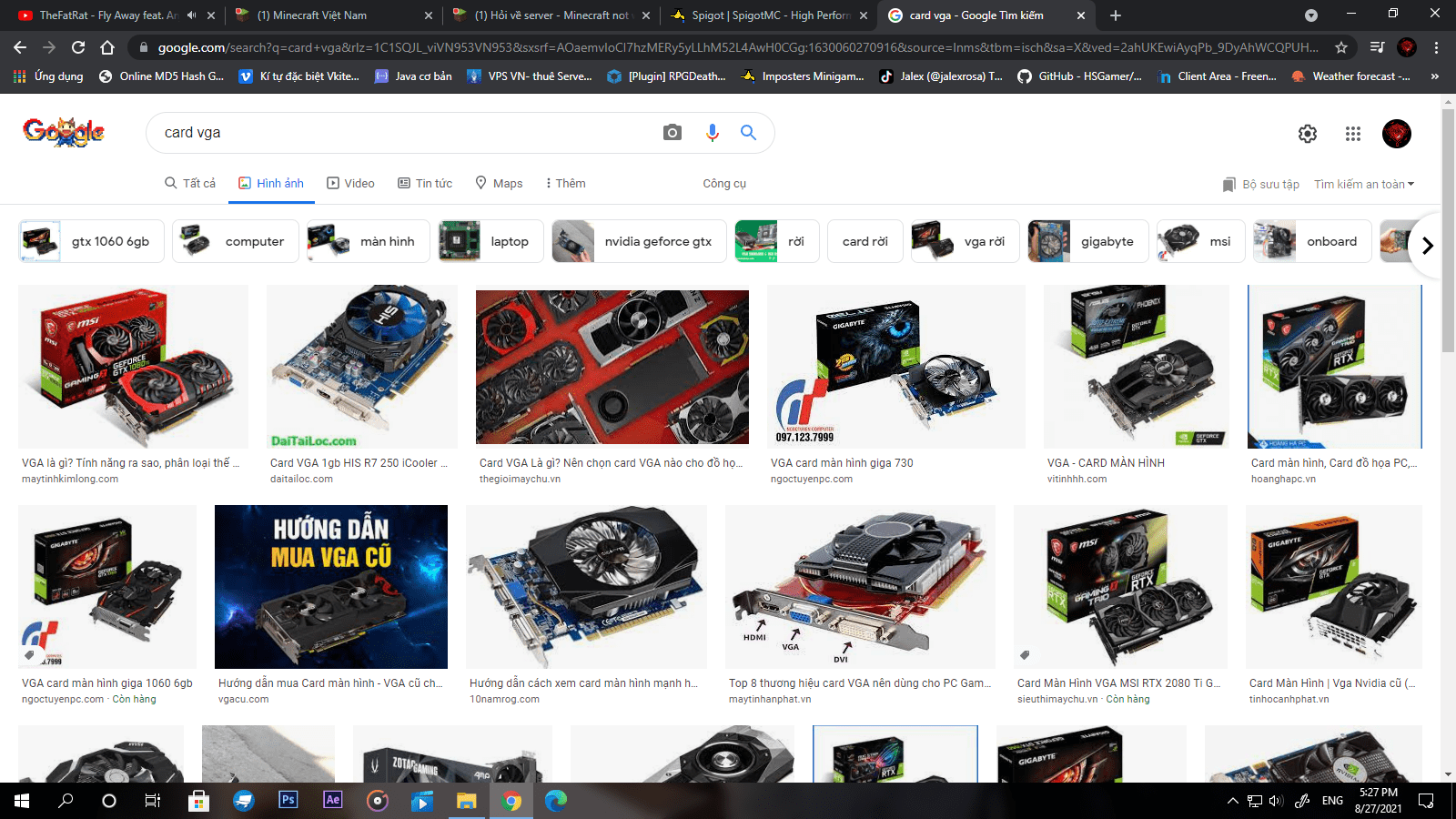Open the Maps results tab
Image resolution: width=1456 pixels, height=819 pixels.
tap(499, 183)
